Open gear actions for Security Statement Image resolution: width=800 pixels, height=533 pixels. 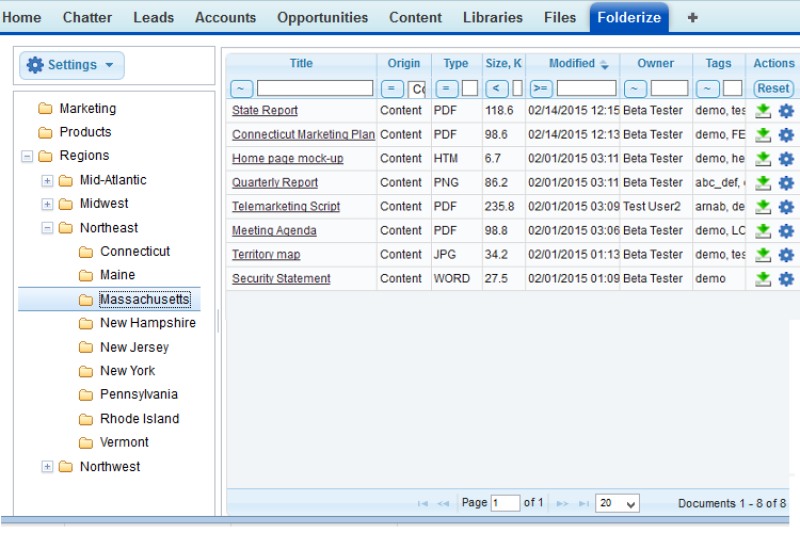tap(786, 279)
